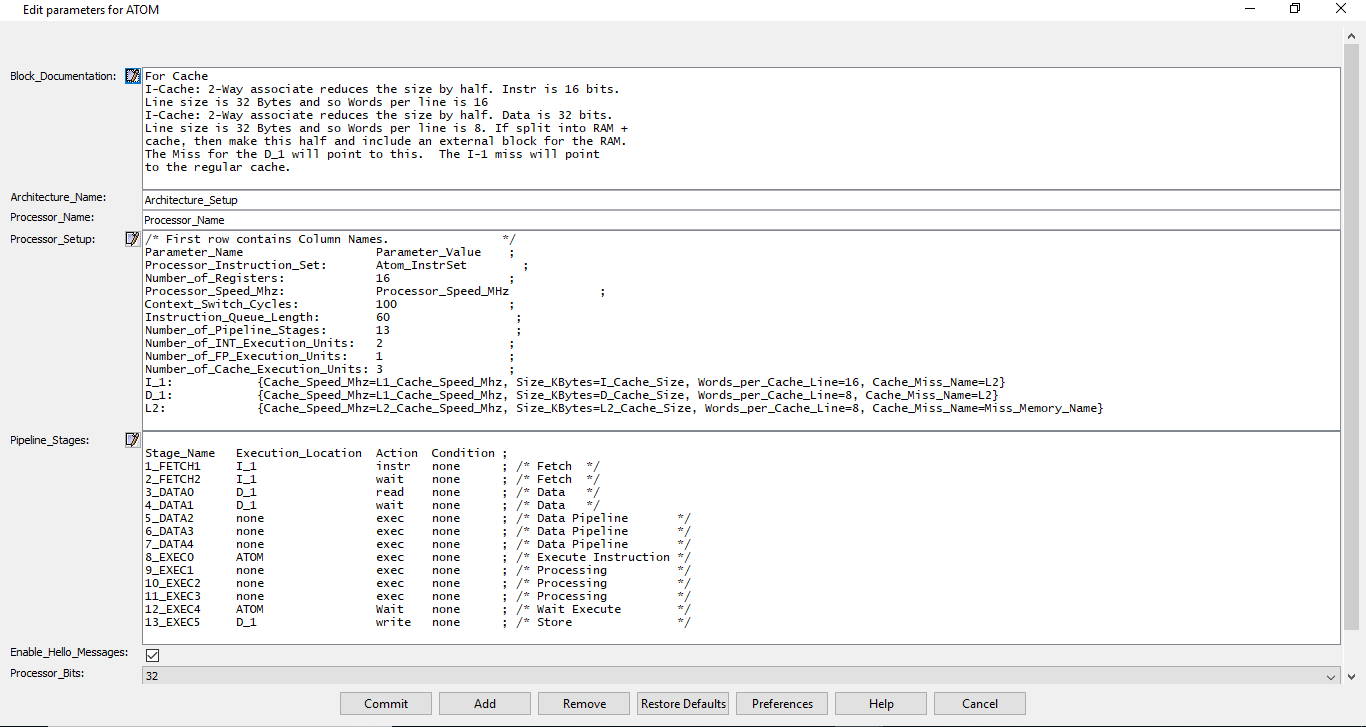
Task: Open the Block_Documentation text editor icon
Action: click(133, 76)
